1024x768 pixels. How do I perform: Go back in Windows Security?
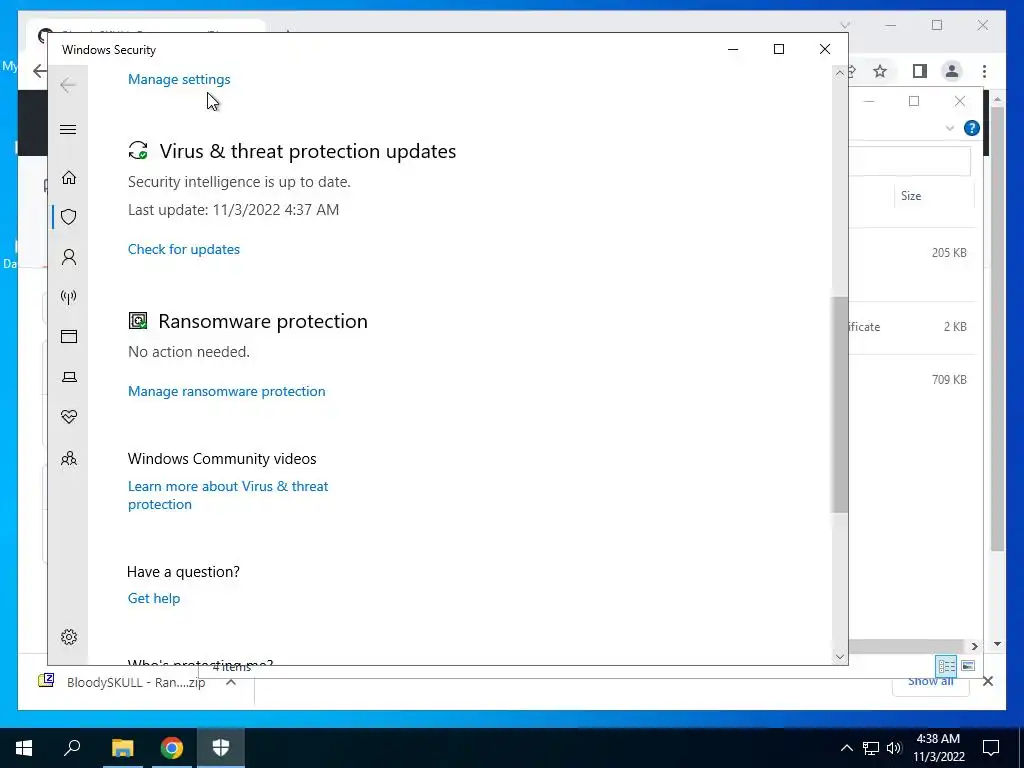pos(68,85)
